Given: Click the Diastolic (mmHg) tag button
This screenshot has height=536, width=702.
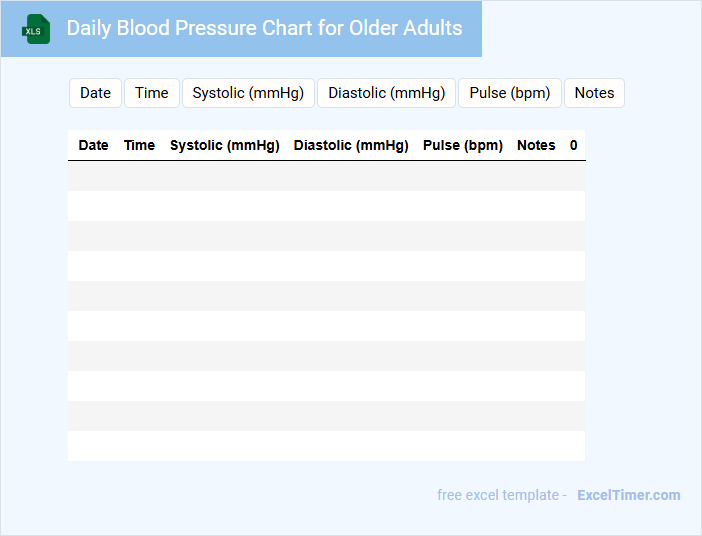Looking at the screenshot, I should 386,93.
